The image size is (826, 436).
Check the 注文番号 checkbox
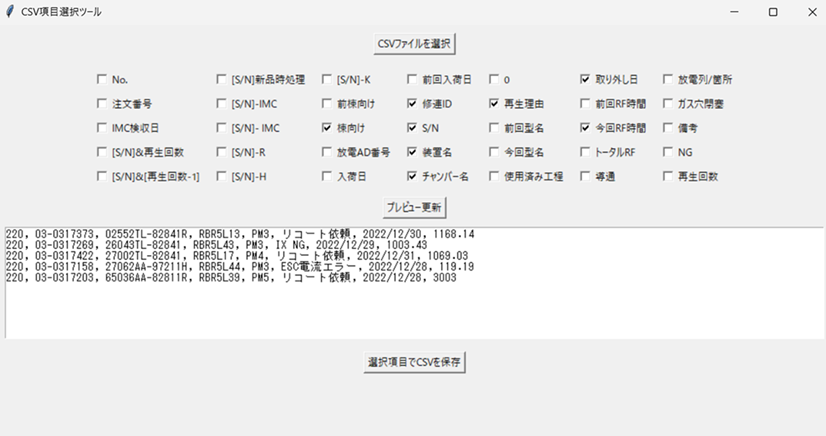[x=102, y=103]
